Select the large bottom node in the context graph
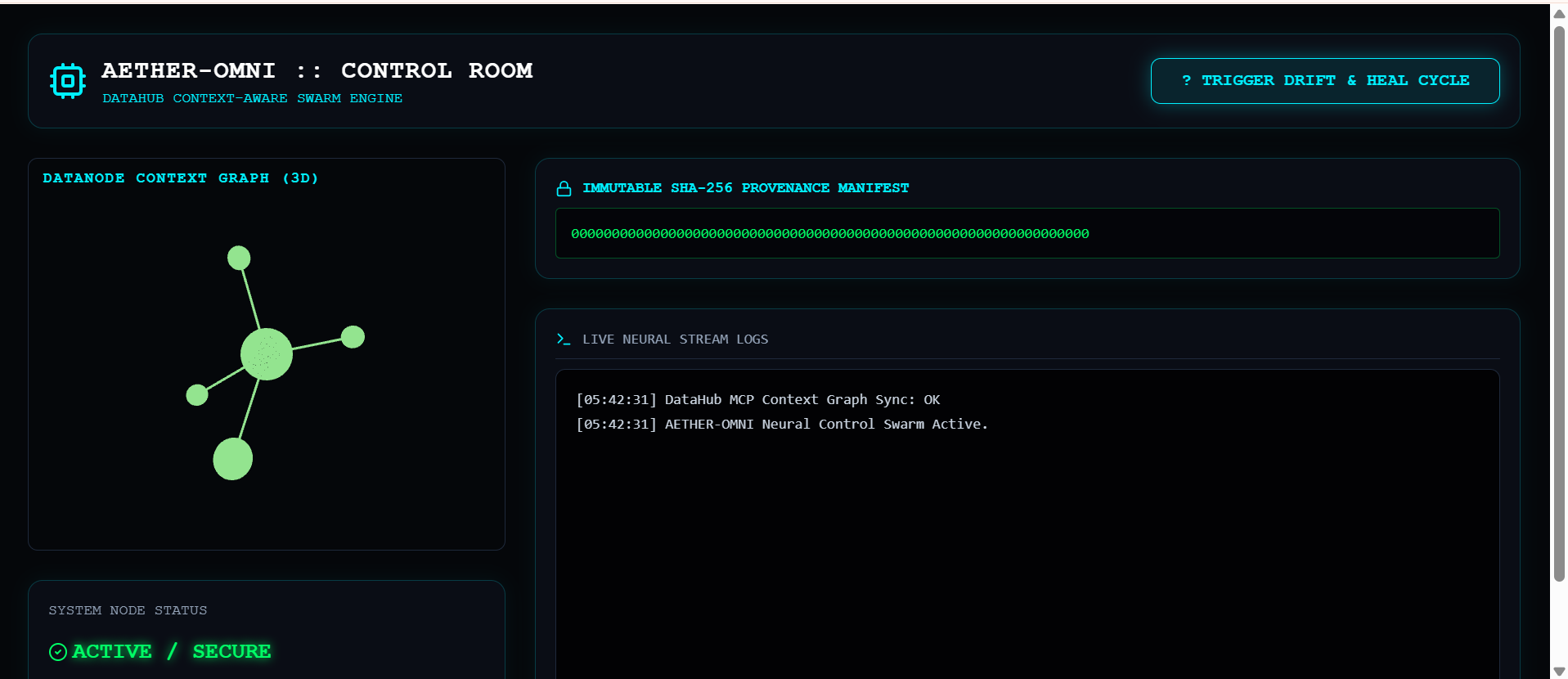This screenshot has height=679, width=1568. (x=233, y=459)
